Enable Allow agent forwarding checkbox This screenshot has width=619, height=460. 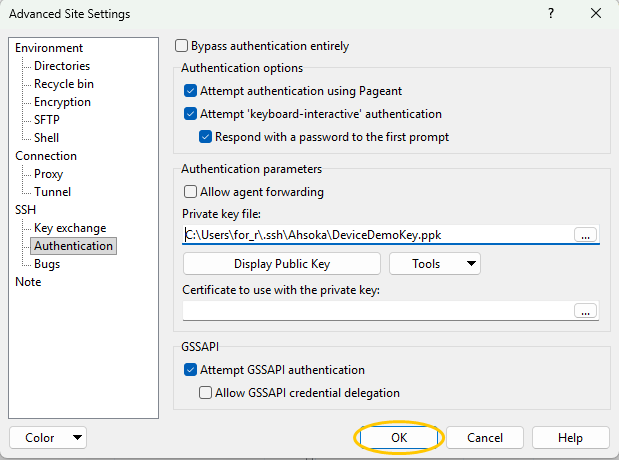click(x=190, y=192)
